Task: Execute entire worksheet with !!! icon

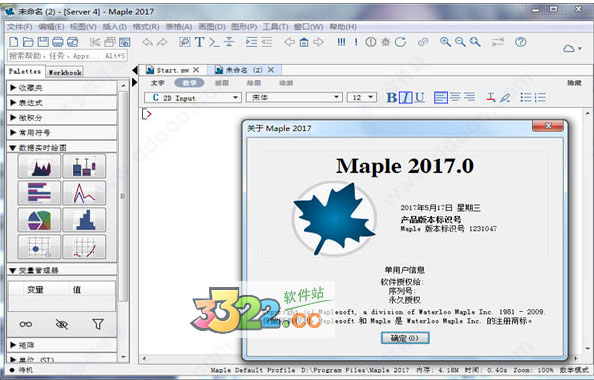Action: [341, 42]
